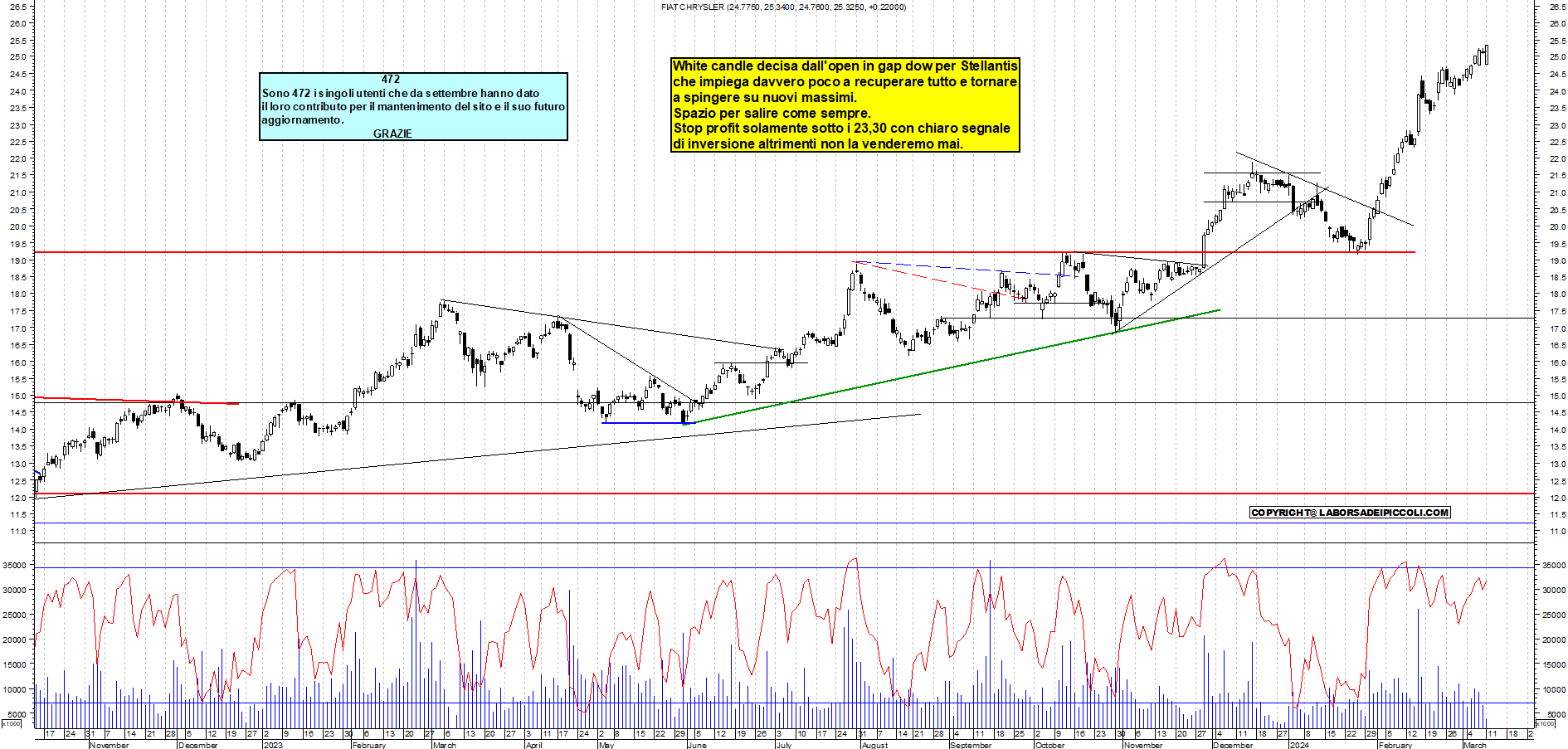Viewport: 1568px width, 749px height.
Task: Click the 'July' month label on time axis
Action: pyautogui.click(x=783, y=745)
